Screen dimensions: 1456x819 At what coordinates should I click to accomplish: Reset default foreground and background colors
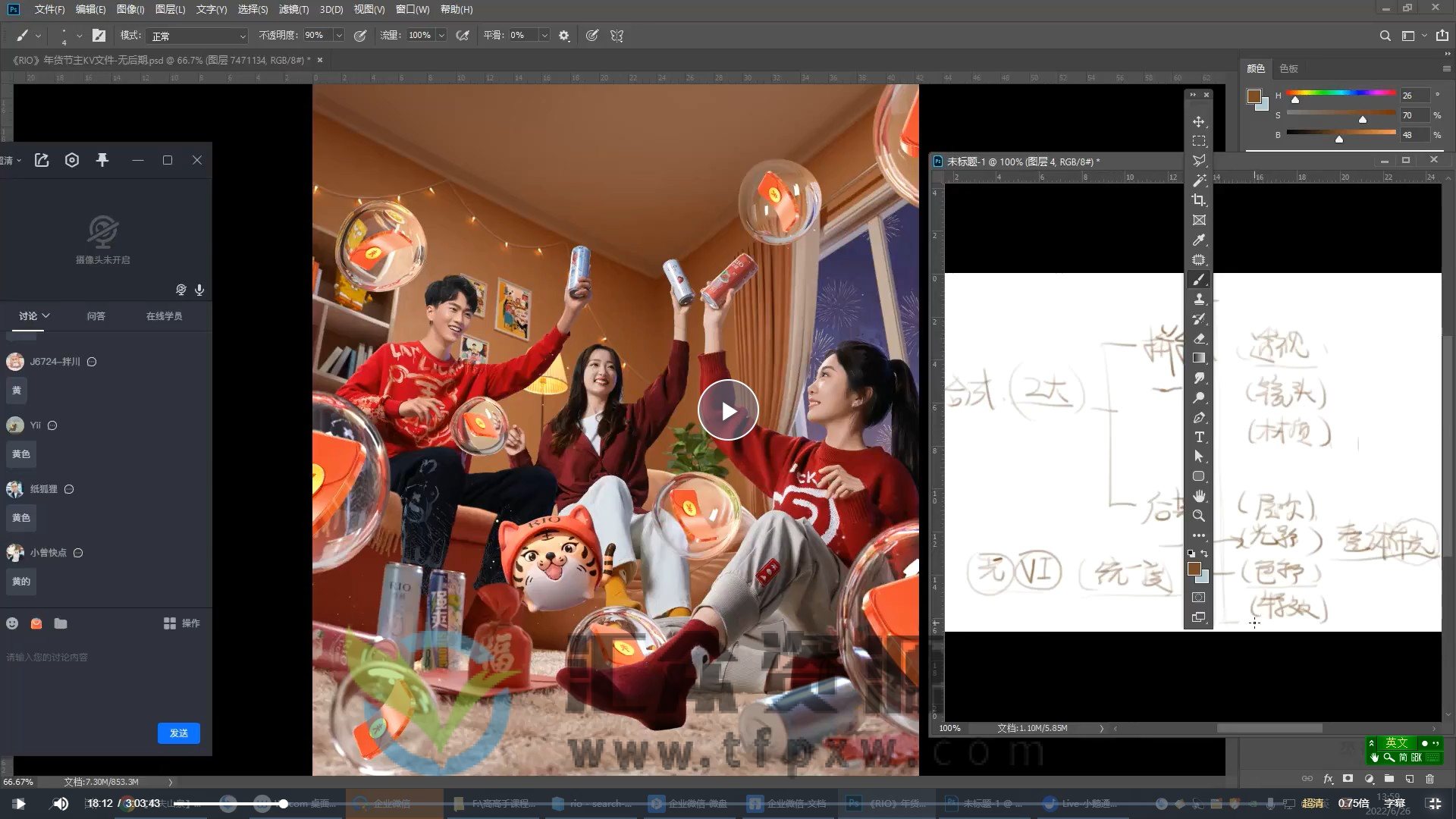[1191, 554]
